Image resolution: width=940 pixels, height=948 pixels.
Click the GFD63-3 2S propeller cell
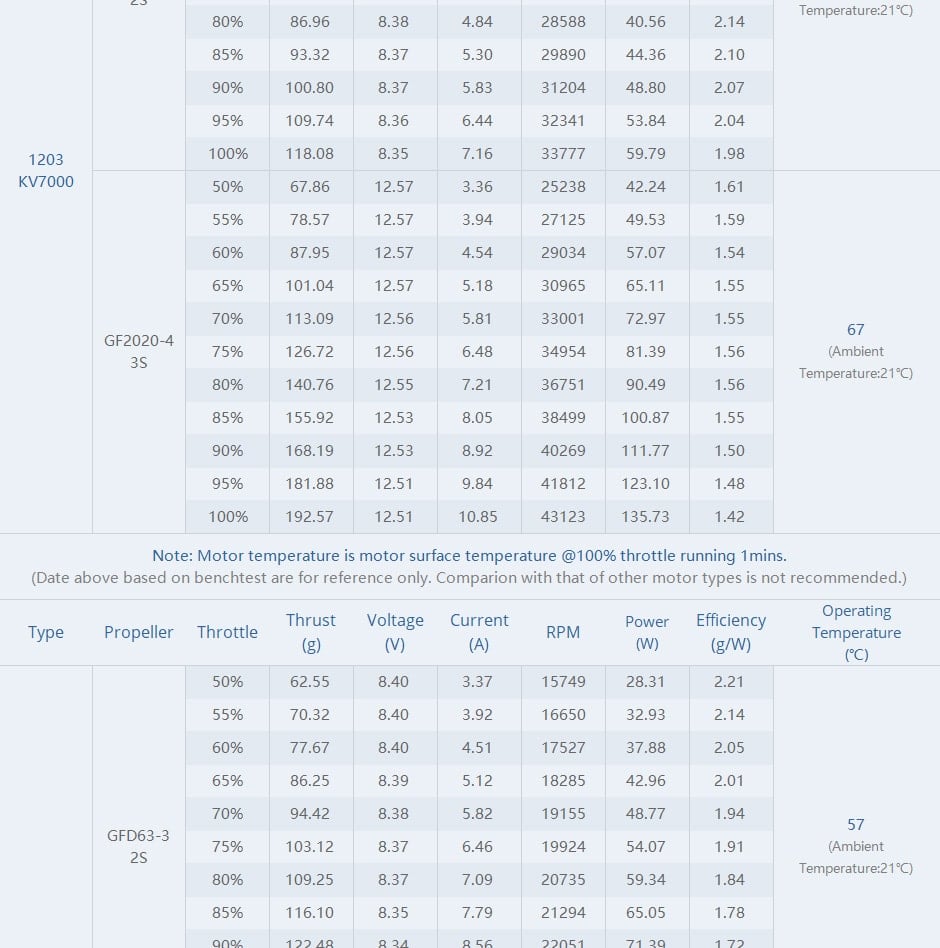[x=139, y=846]
